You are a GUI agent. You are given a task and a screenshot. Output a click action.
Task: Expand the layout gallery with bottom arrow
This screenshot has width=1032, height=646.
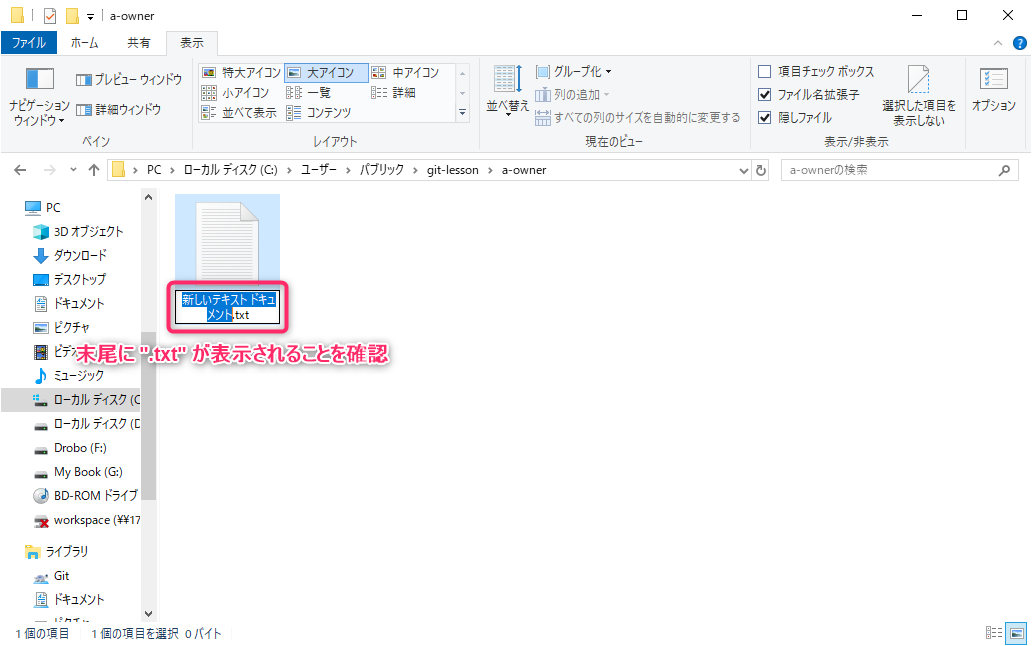(x=463, y=112)
